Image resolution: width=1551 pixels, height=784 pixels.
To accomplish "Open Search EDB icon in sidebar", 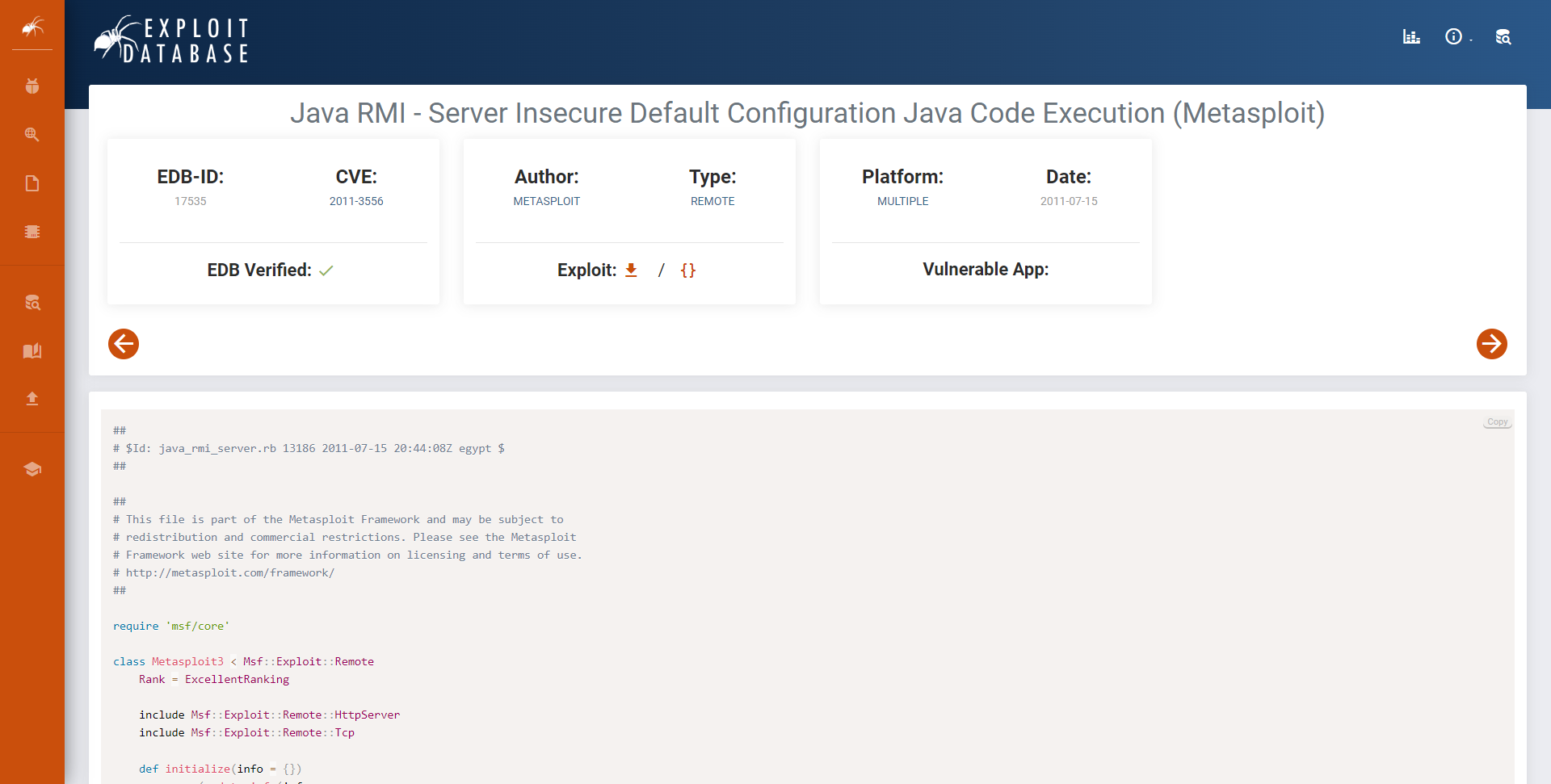I will (x=32, y=303).
